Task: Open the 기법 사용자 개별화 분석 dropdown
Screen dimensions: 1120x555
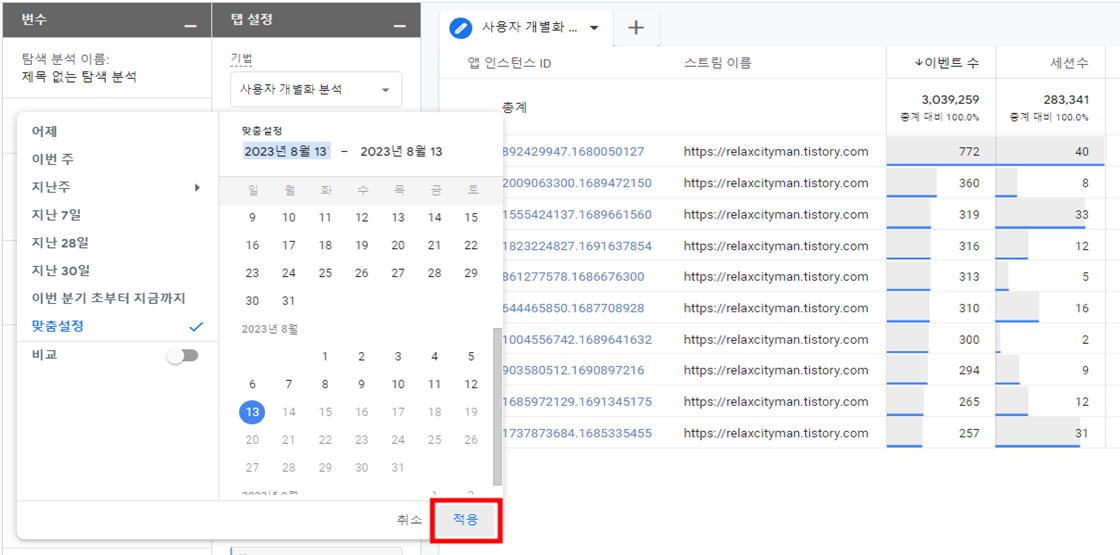Action: point(316,90)
